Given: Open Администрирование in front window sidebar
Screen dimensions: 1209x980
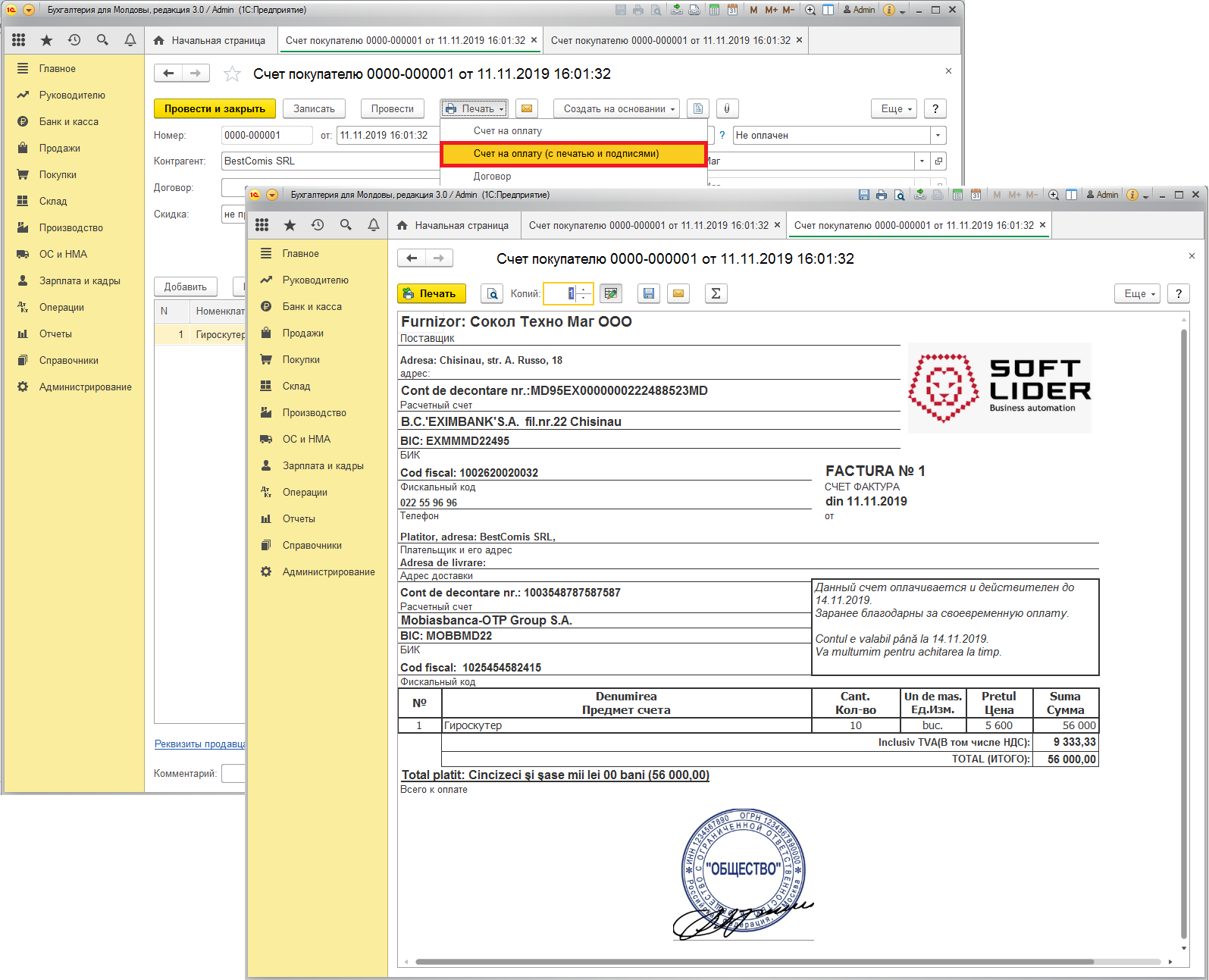Looking at the screenshot, I should 329,571.
